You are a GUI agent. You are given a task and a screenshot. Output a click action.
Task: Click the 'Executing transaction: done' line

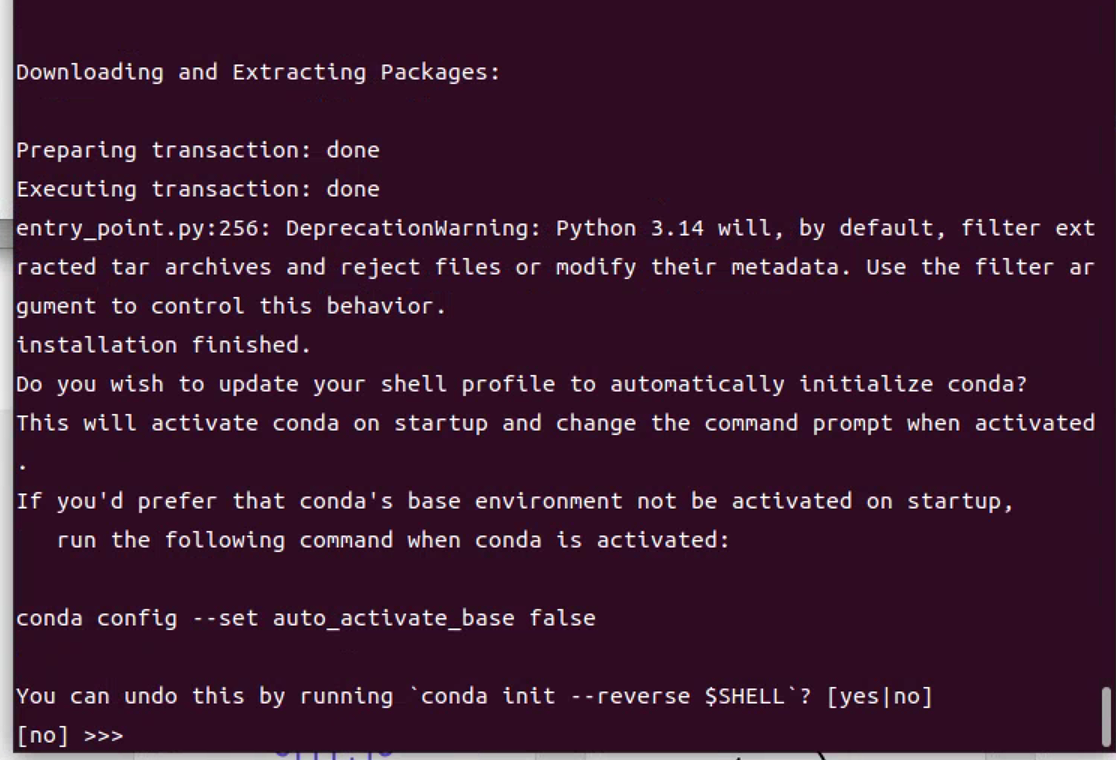tap(198, 189)
